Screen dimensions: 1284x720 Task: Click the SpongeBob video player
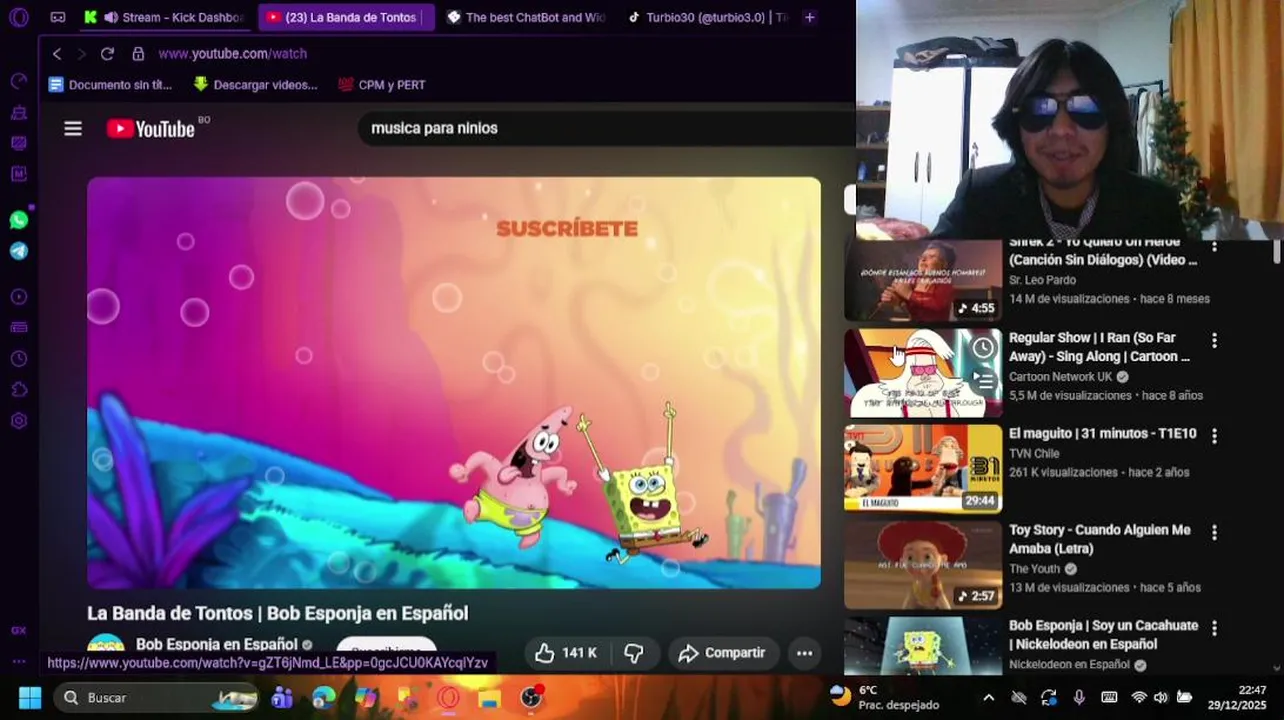[454, 383]
